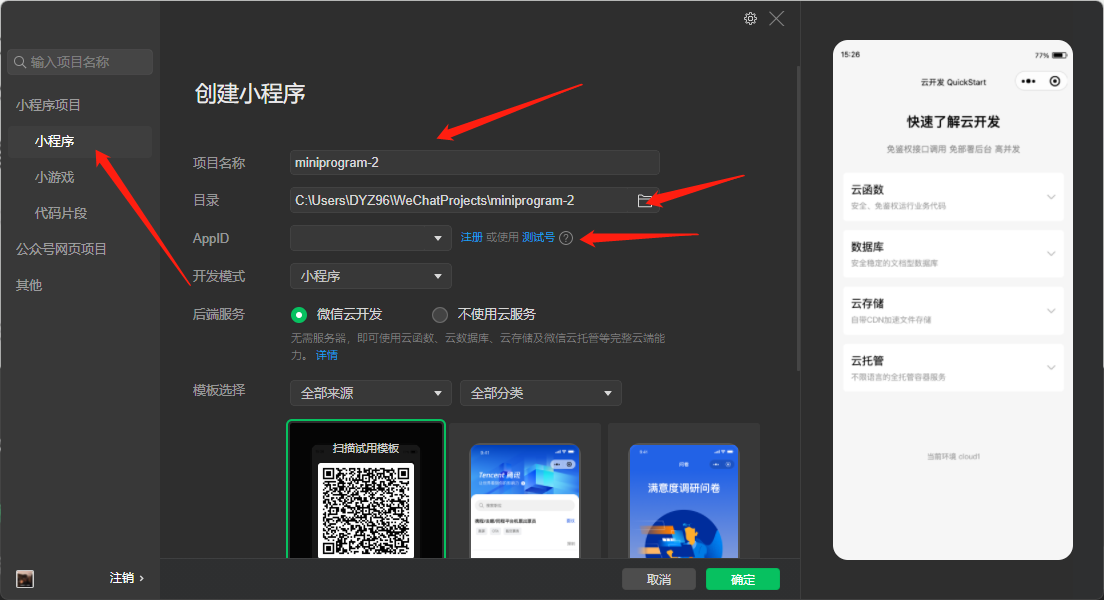Select the 满意度调研问卷 template thumbnail
The height and width of the screenshot is (600, 1104).
coord(684,500)
